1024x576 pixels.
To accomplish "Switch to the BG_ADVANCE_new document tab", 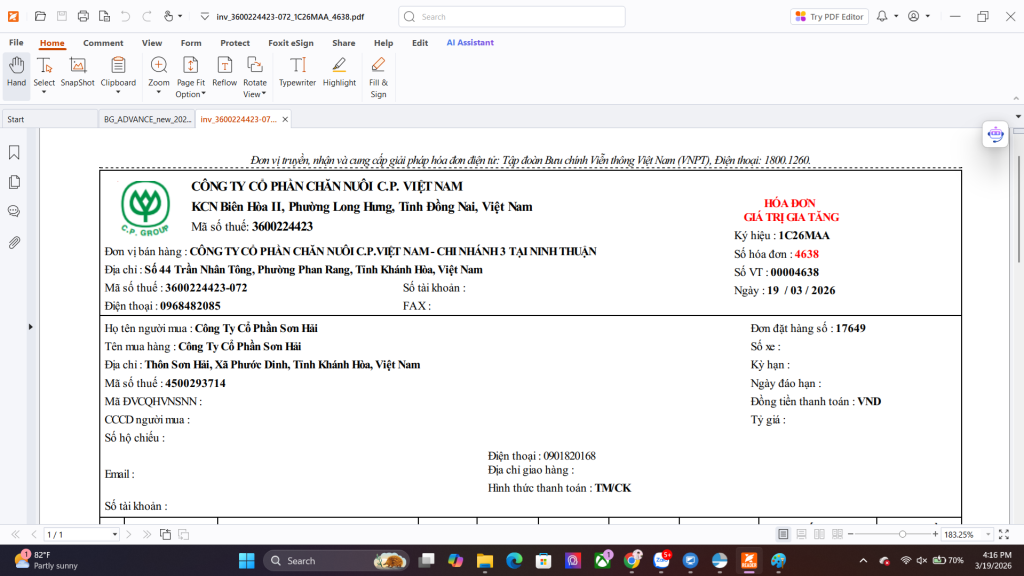I will pos(144,119).
